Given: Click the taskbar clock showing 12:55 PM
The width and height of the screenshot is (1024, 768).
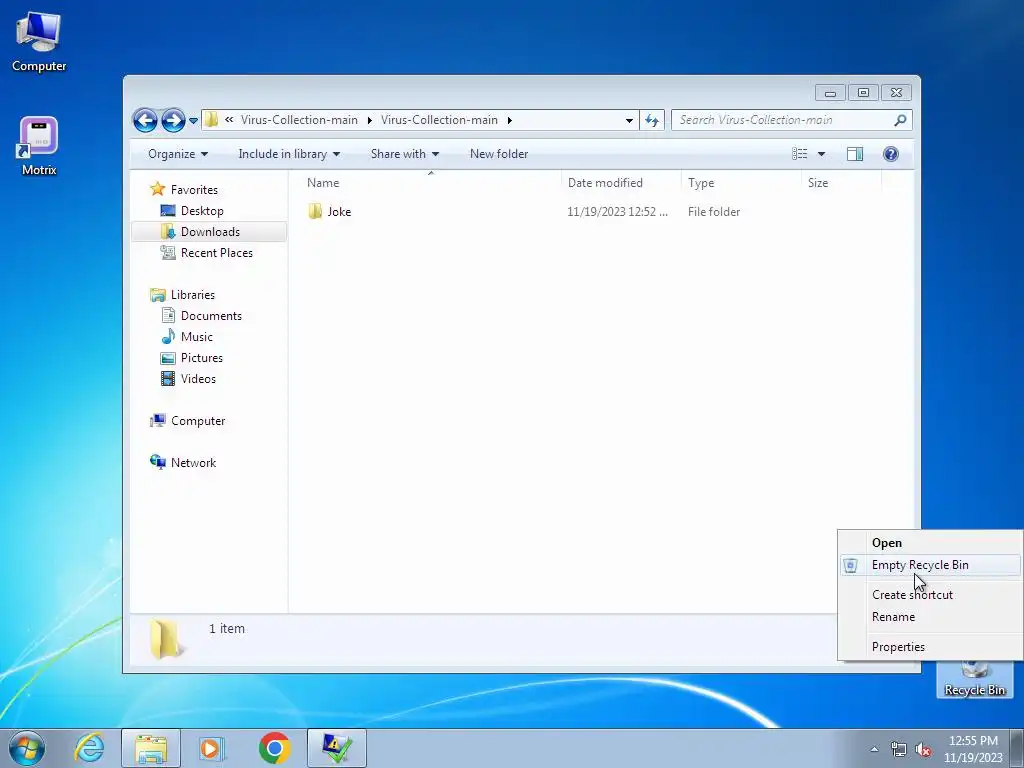Looking at the screenshot, I should [x=973, y=749].
